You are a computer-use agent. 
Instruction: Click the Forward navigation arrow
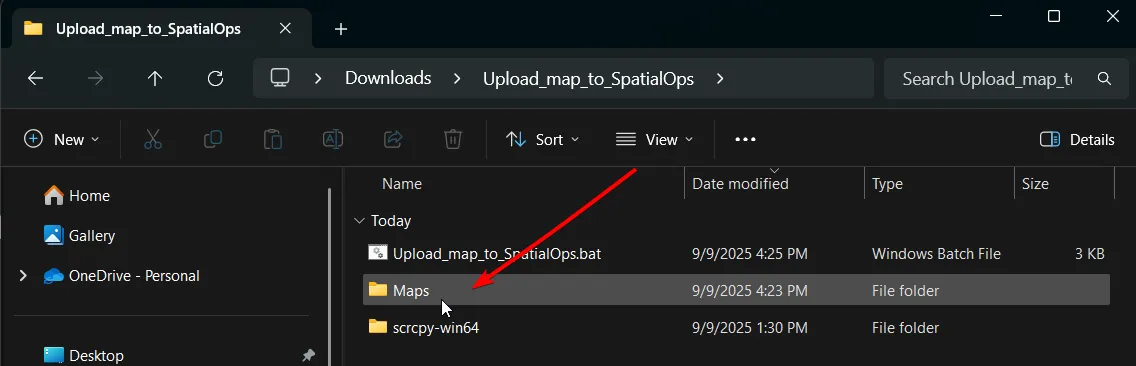point(95,78)
